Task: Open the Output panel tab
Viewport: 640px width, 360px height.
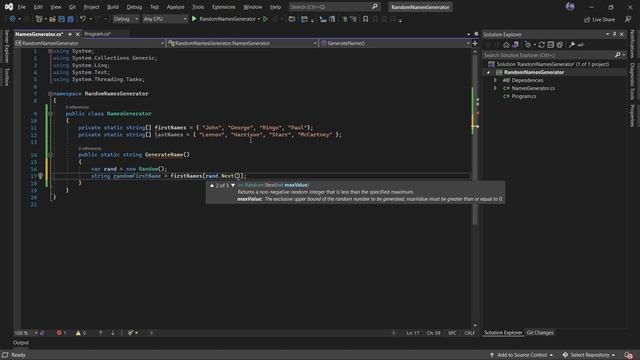Action: point(21,343)
